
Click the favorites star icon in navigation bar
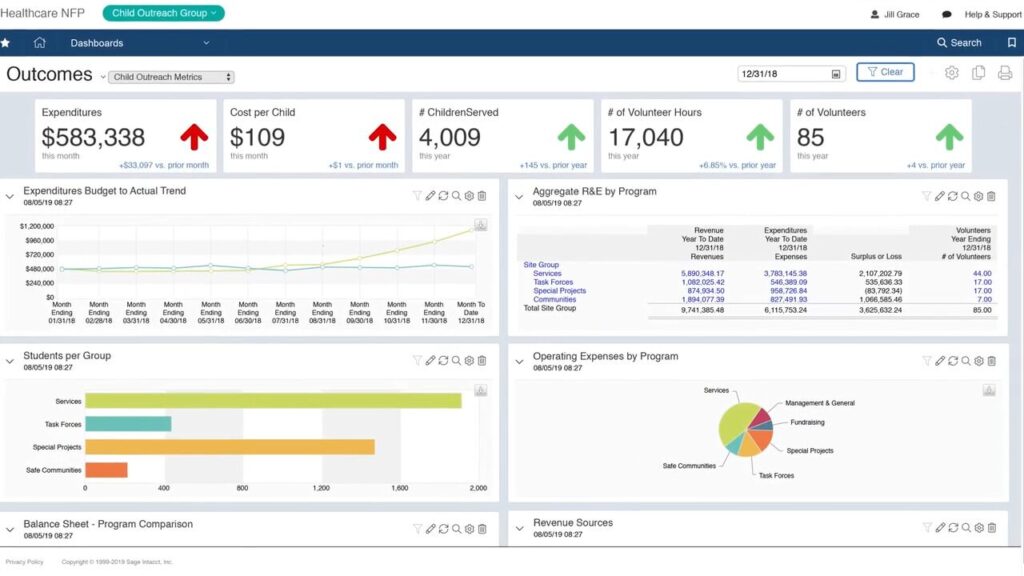pyautogui.click(x=5, y=43)
